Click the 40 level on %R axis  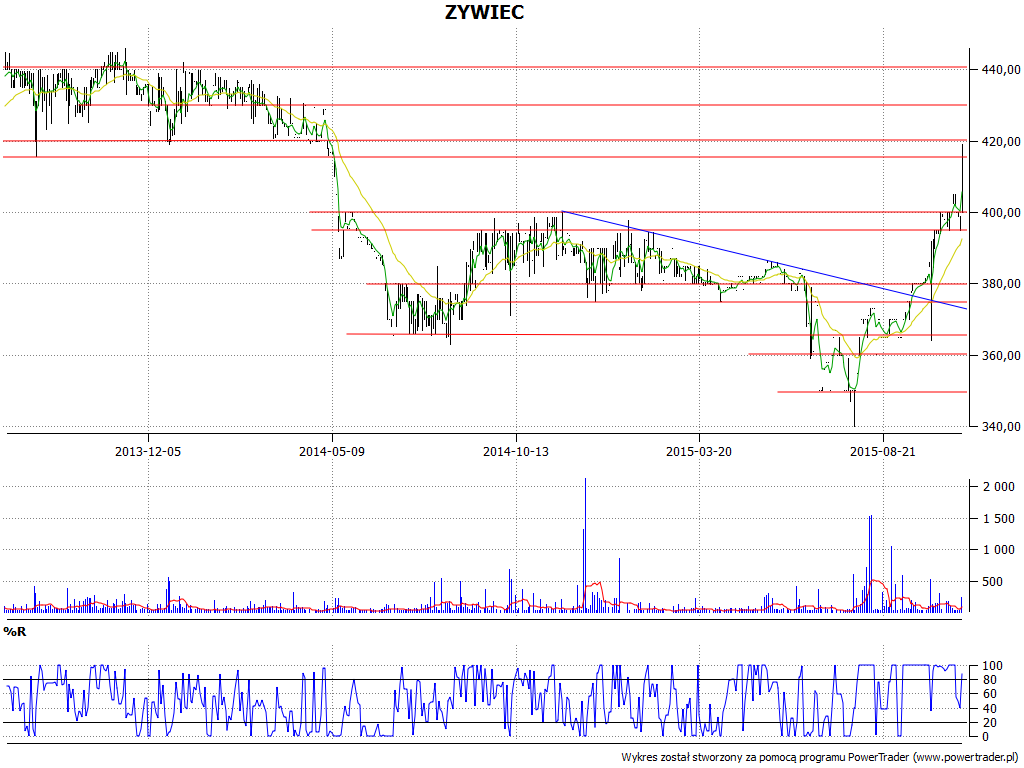click(x=989, y=709)
